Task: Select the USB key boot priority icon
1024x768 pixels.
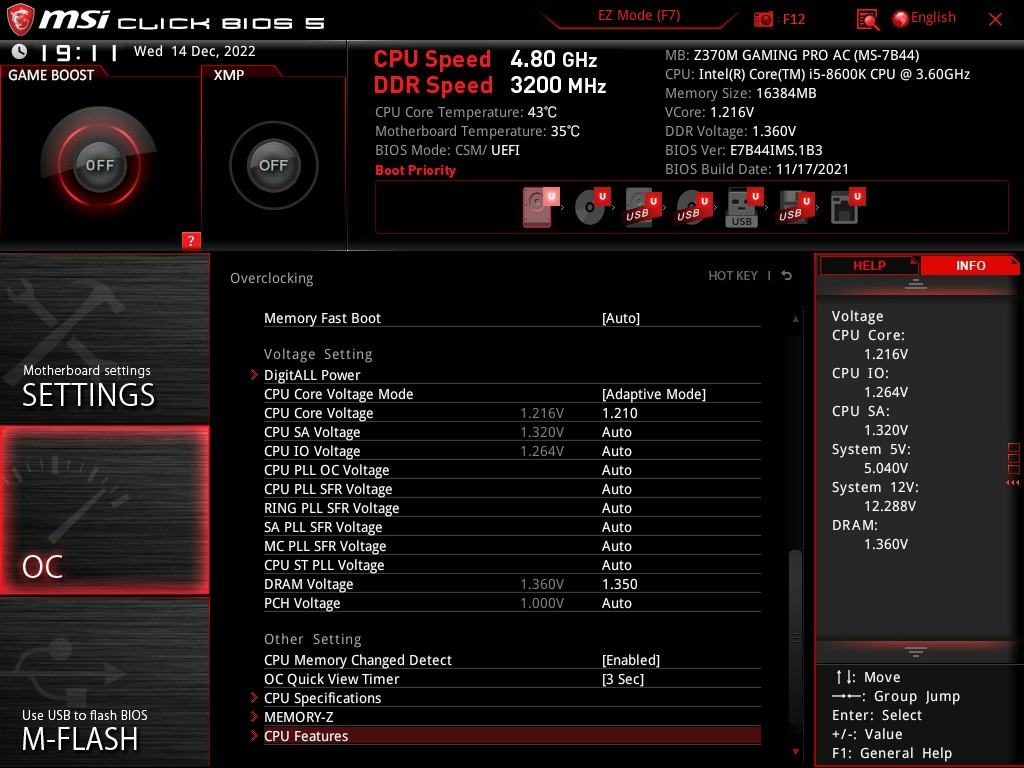Action: (744, 207)
